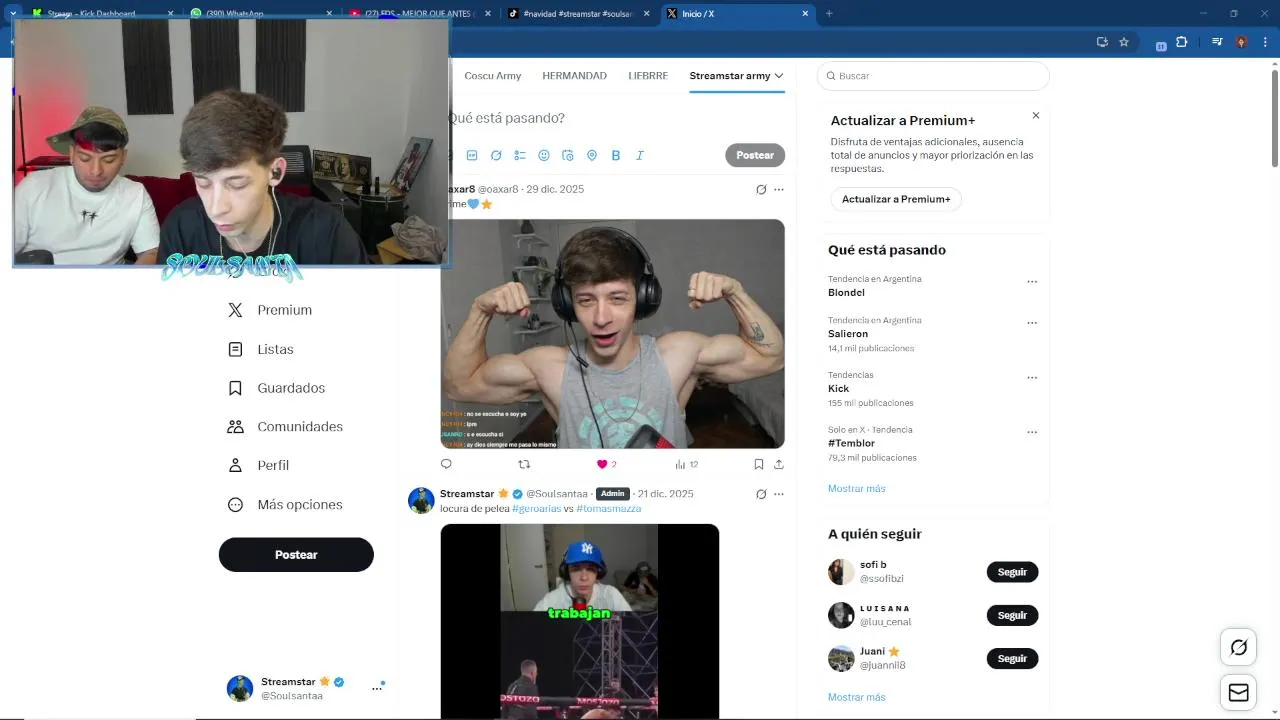The image size is (1280, 720).
Task: Apply bold formatting in composer
Action: [x=616, y=155]
